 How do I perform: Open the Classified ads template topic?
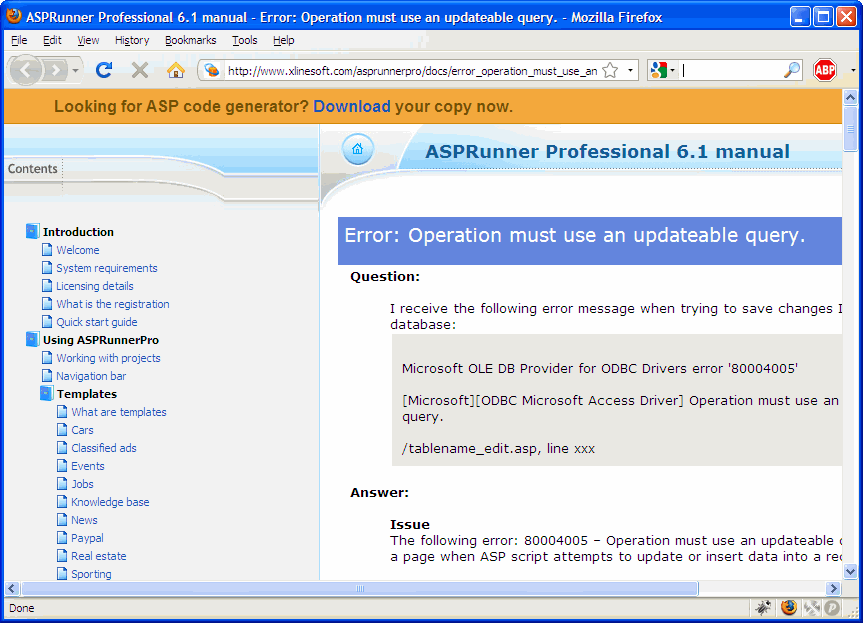[104, 448]
